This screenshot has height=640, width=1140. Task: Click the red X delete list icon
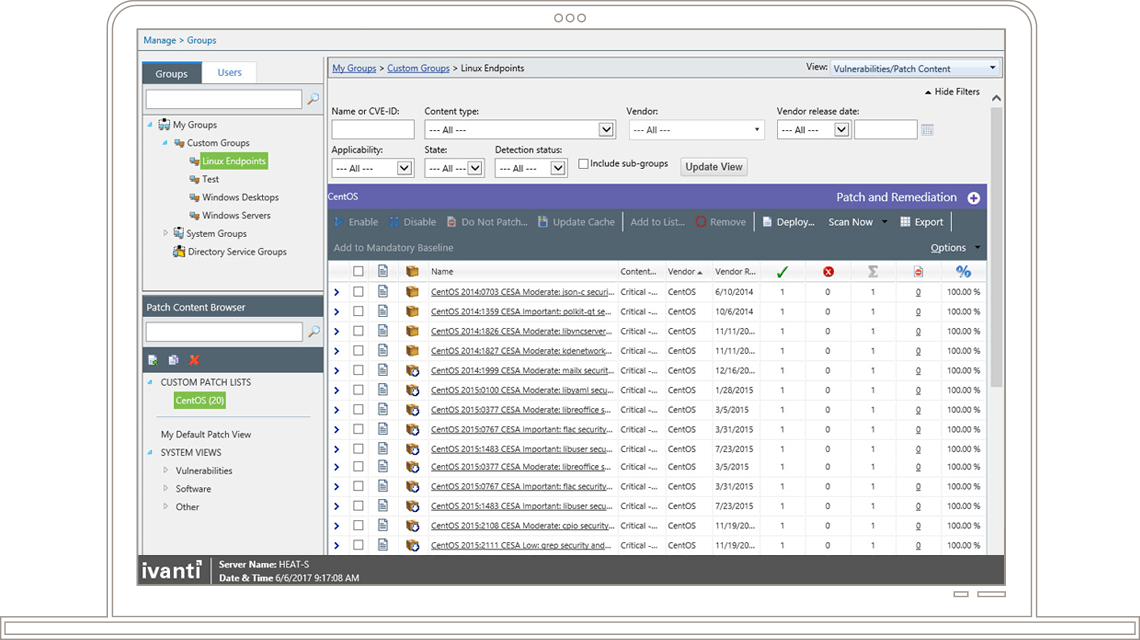click(194, 360)
